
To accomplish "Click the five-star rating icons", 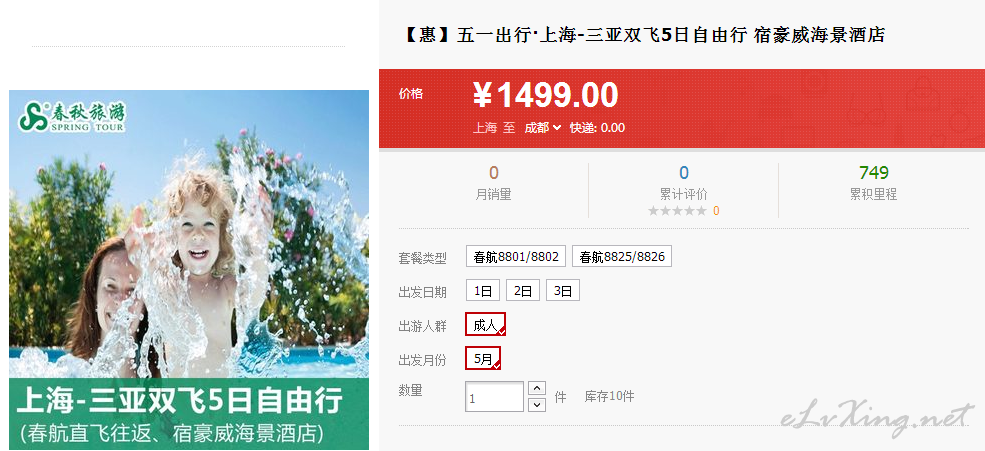I will pos(677,211).
